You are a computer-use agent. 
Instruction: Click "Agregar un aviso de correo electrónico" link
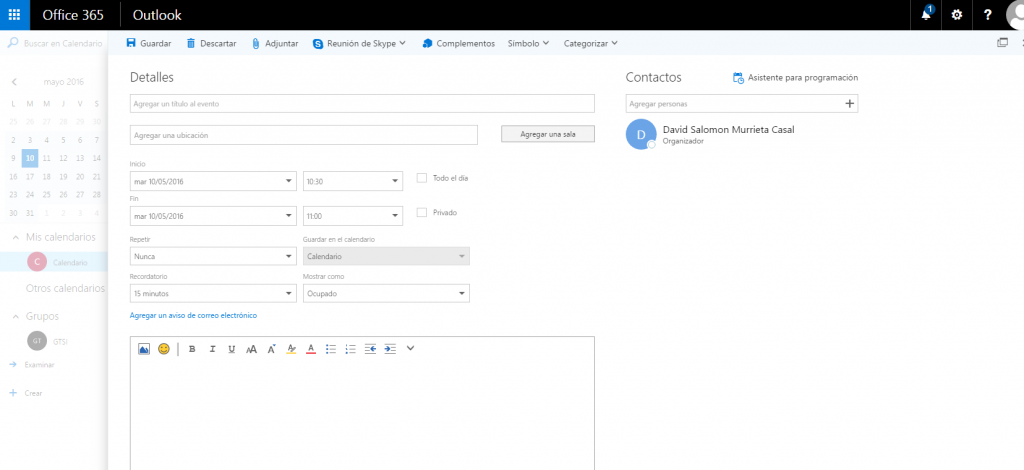[193, 316]
